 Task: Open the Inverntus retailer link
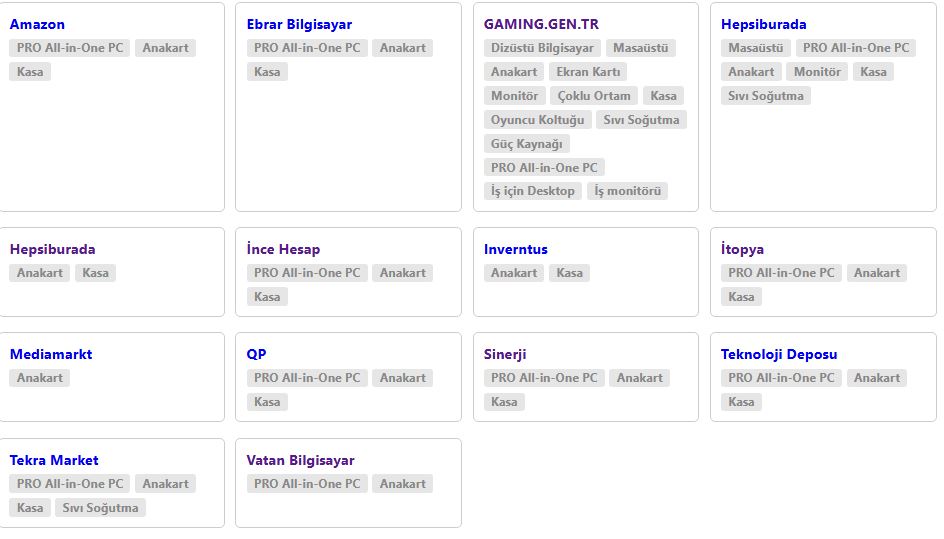(515, 249)
